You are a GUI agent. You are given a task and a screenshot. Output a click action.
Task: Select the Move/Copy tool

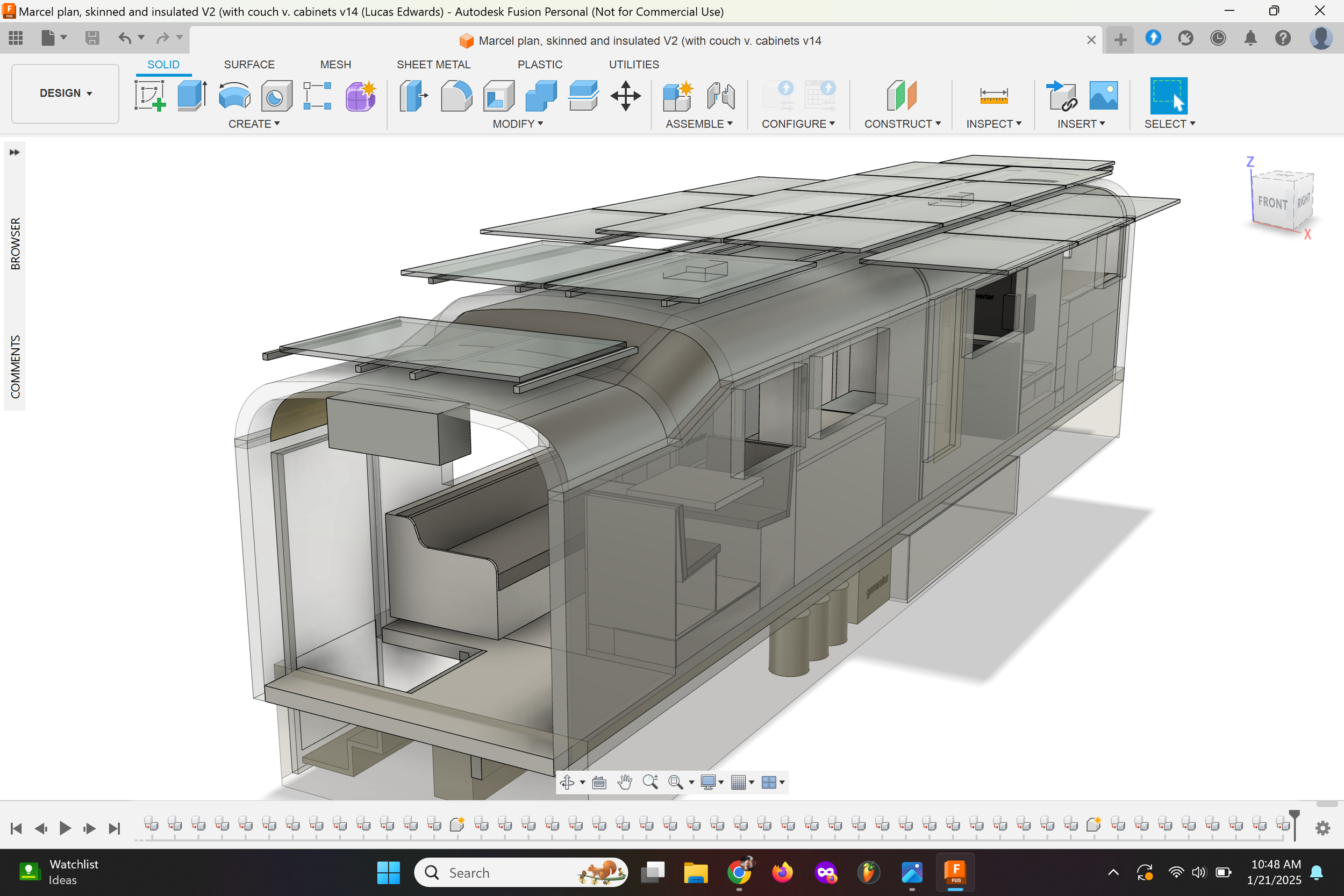coord(626,96)
